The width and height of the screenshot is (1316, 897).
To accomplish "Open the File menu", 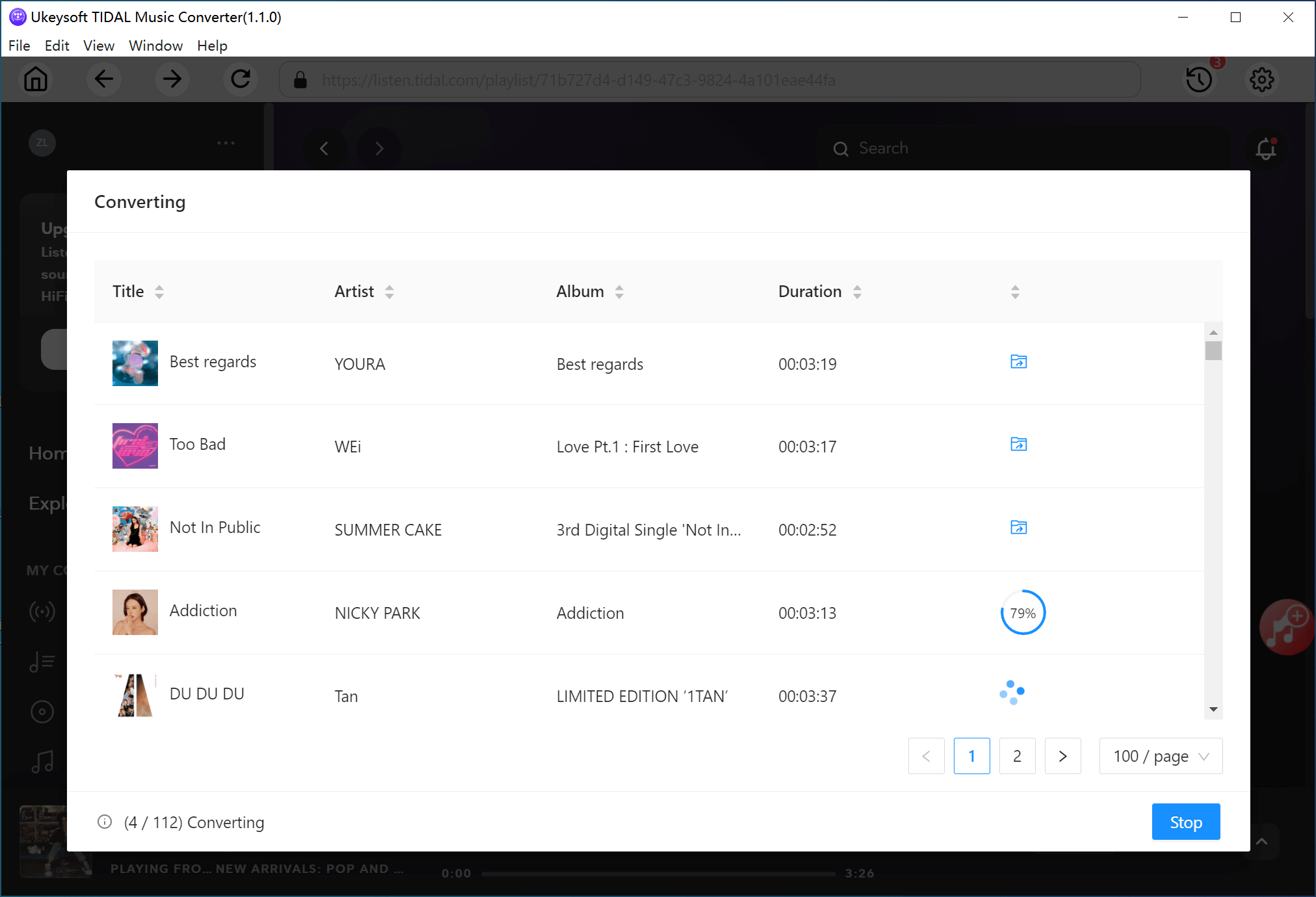I will pyautogui.click(x=18, y=46).
